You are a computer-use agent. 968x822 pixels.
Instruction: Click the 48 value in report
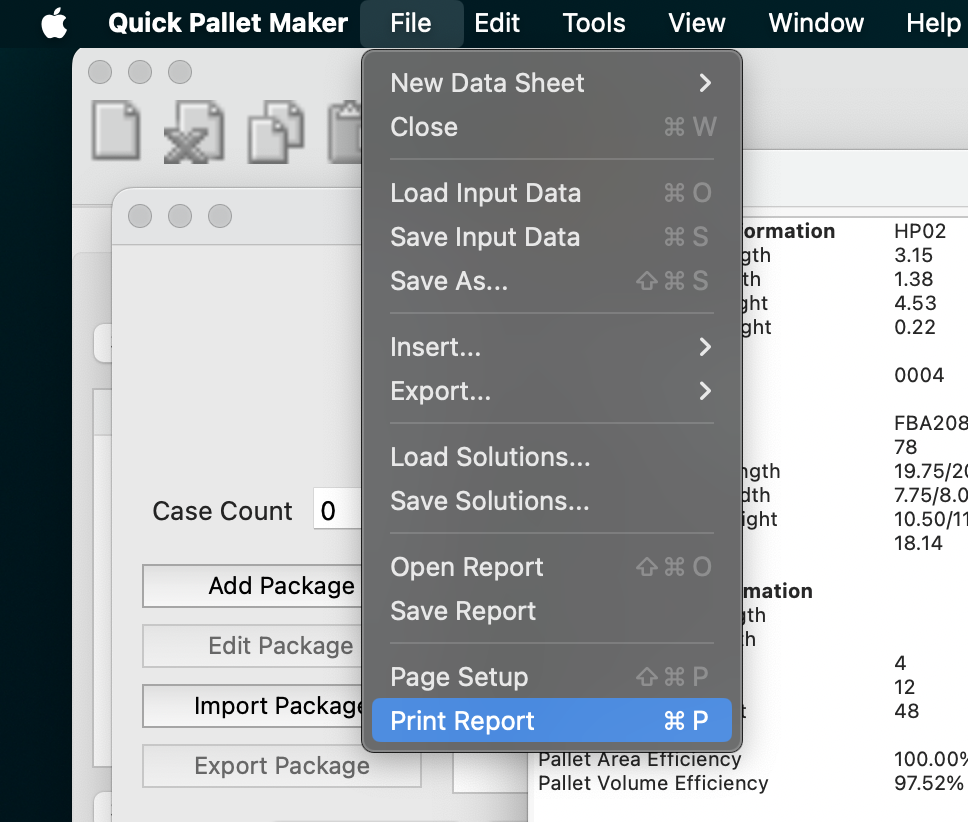point(906,711)
